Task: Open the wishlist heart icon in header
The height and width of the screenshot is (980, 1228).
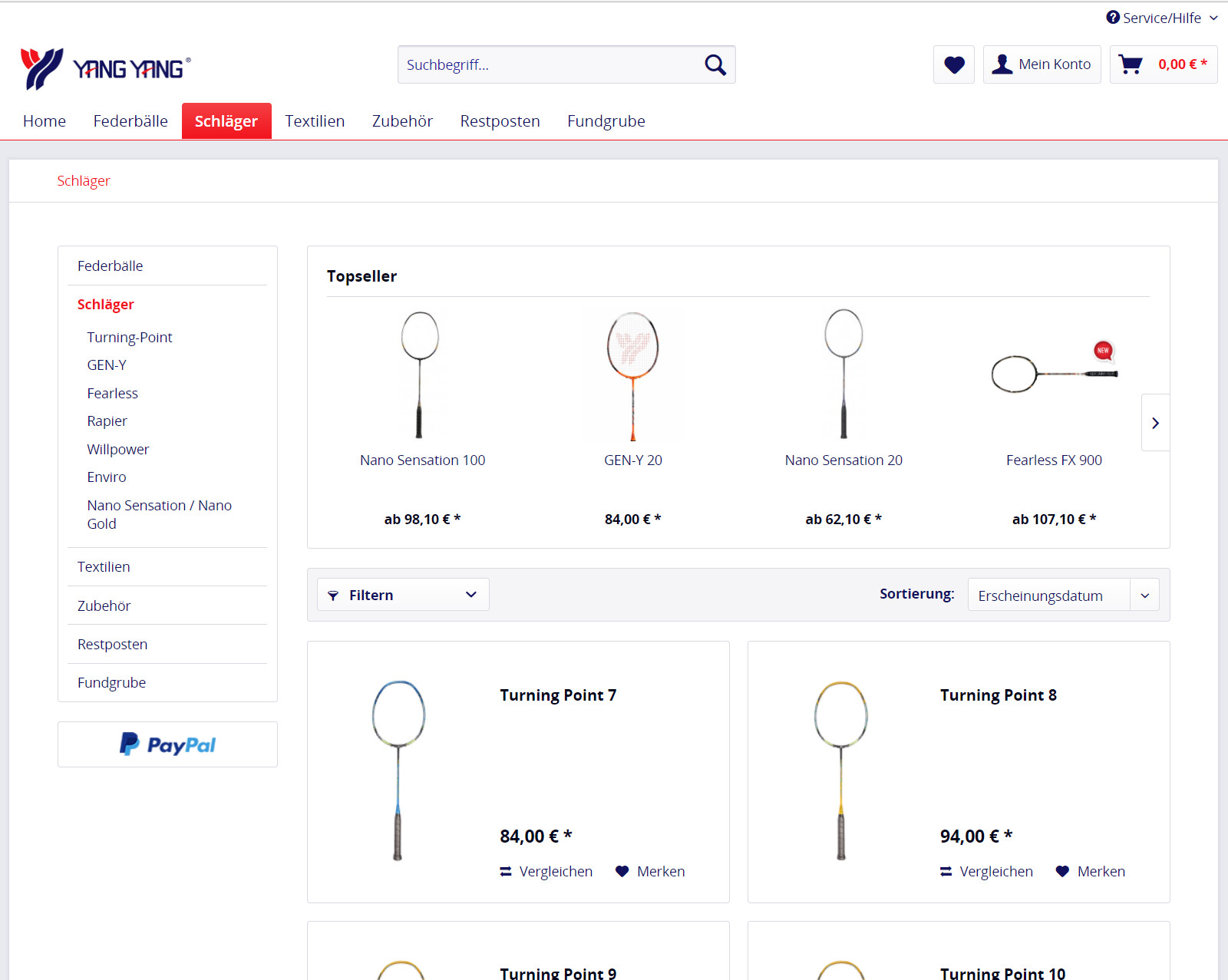Action: point(953,65)
